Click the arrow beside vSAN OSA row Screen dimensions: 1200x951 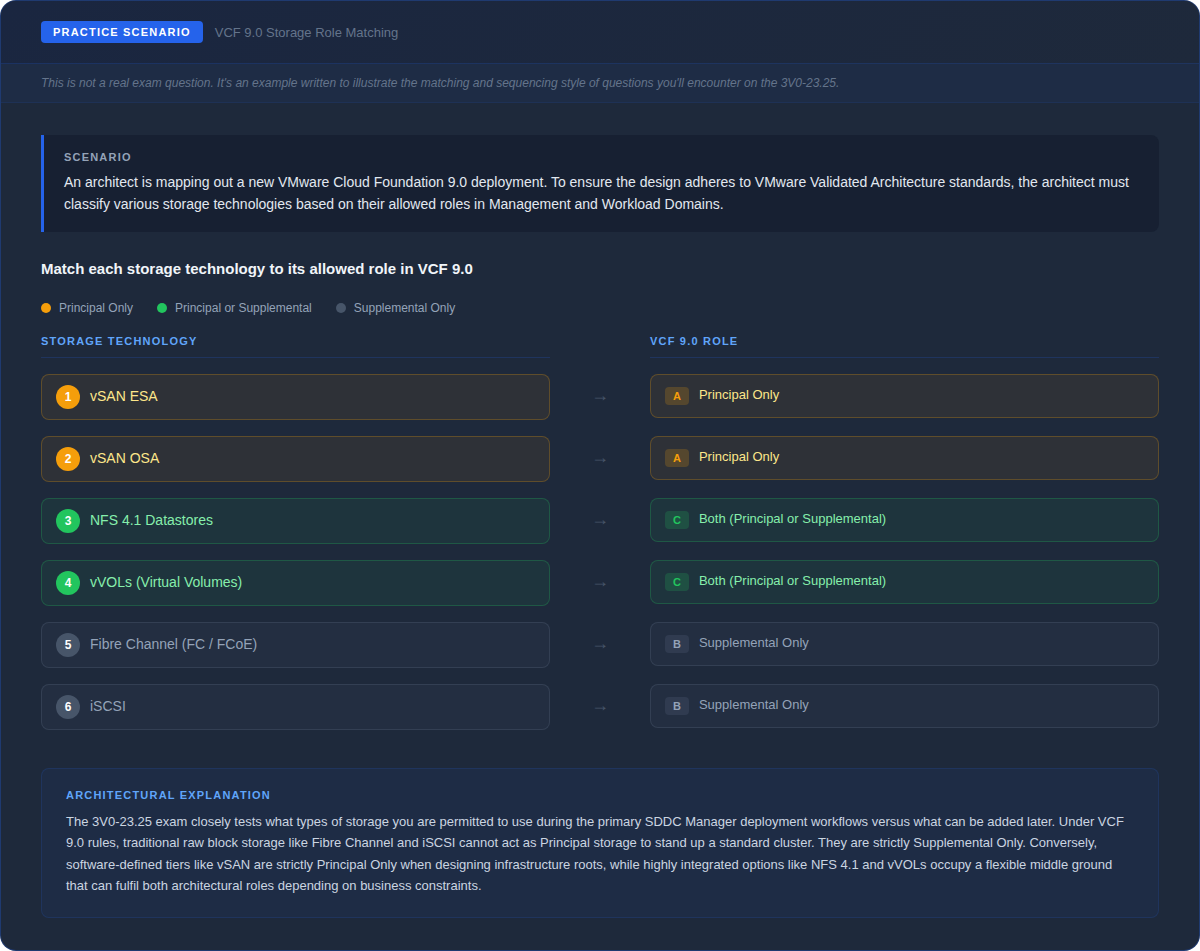click(600, 460)
